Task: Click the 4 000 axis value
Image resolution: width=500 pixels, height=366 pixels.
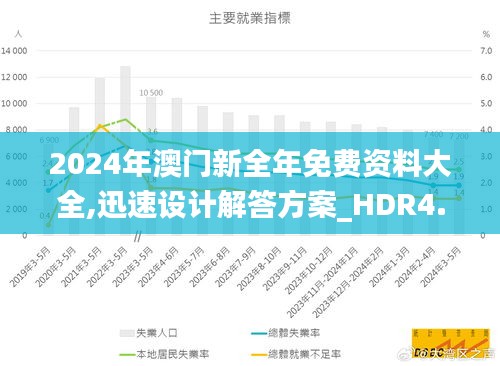Action: [x=16, y=183]
